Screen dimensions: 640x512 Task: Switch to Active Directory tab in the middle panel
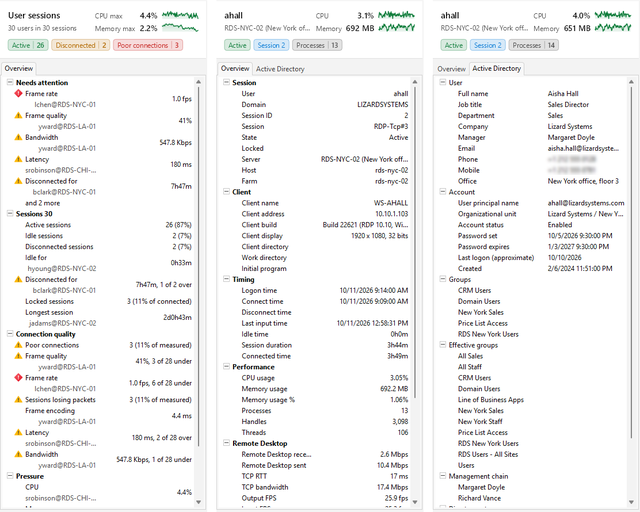pos(280,69)
